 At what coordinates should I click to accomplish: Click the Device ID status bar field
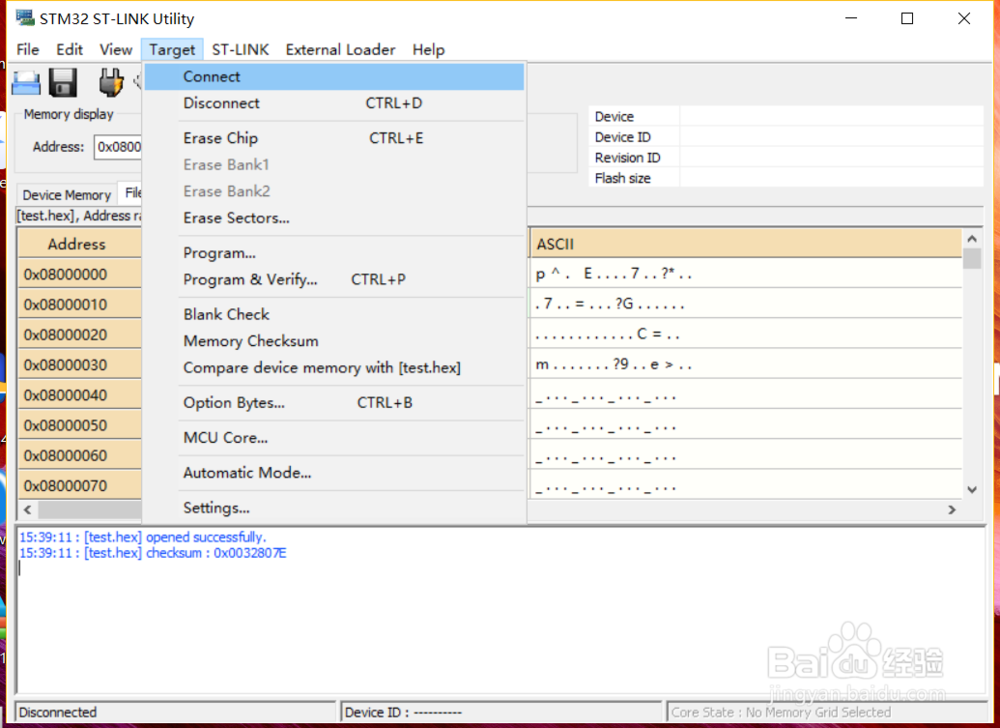[x=501, y=711]
